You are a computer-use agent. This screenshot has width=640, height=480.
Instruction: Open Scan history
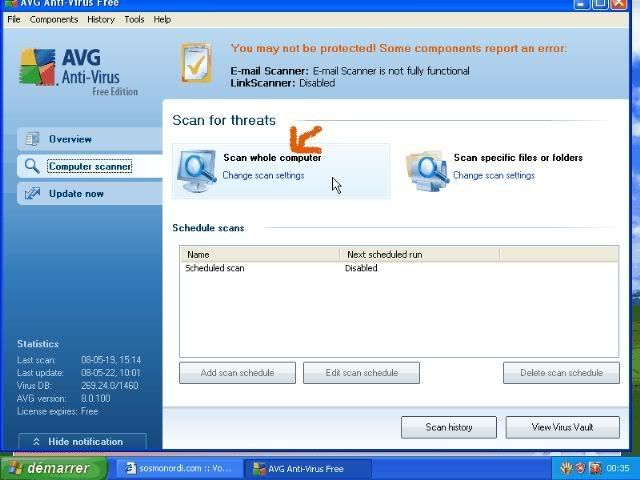click(x=449, y=427)
